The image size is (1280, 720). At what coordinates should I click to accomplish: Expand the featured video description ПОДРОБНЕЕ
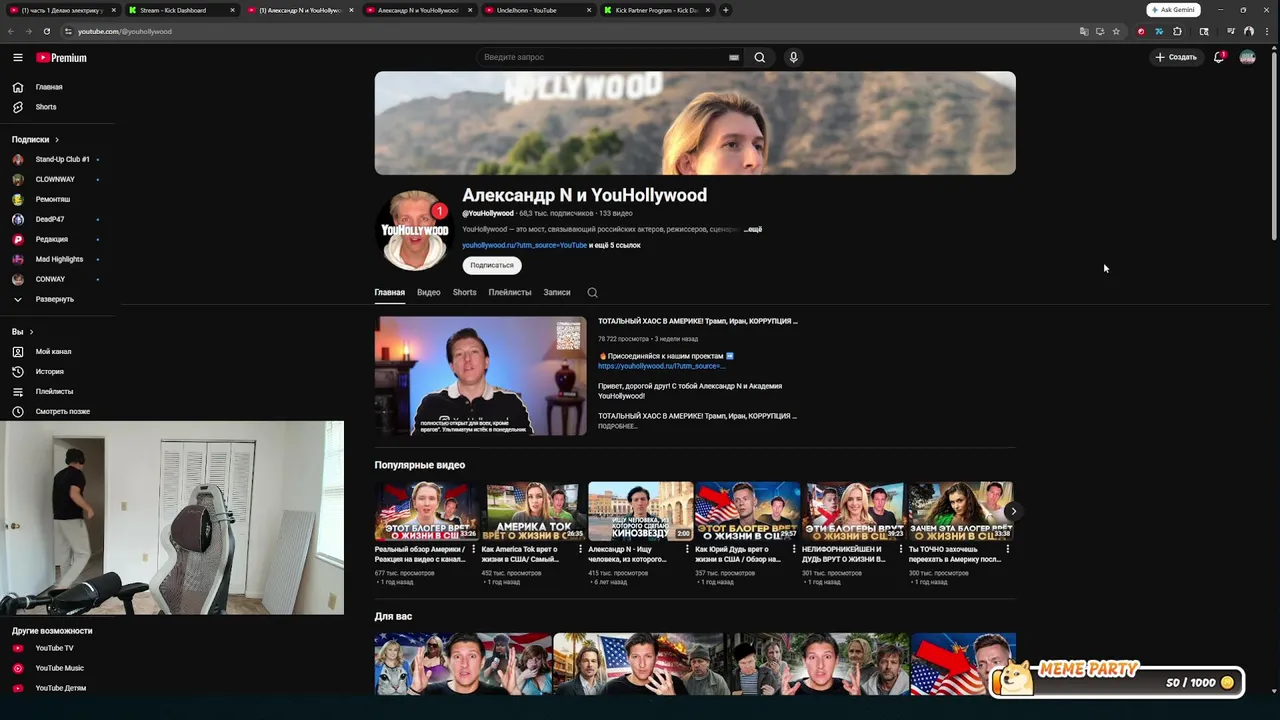[617, 426]
